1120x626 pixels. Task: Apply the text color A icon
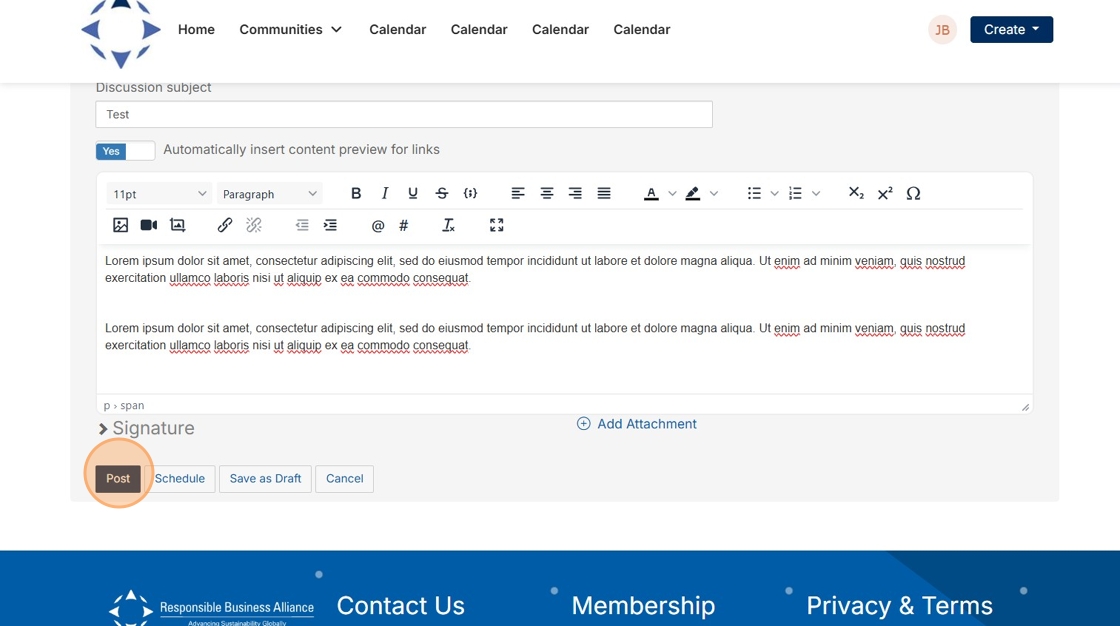(651, 194)
